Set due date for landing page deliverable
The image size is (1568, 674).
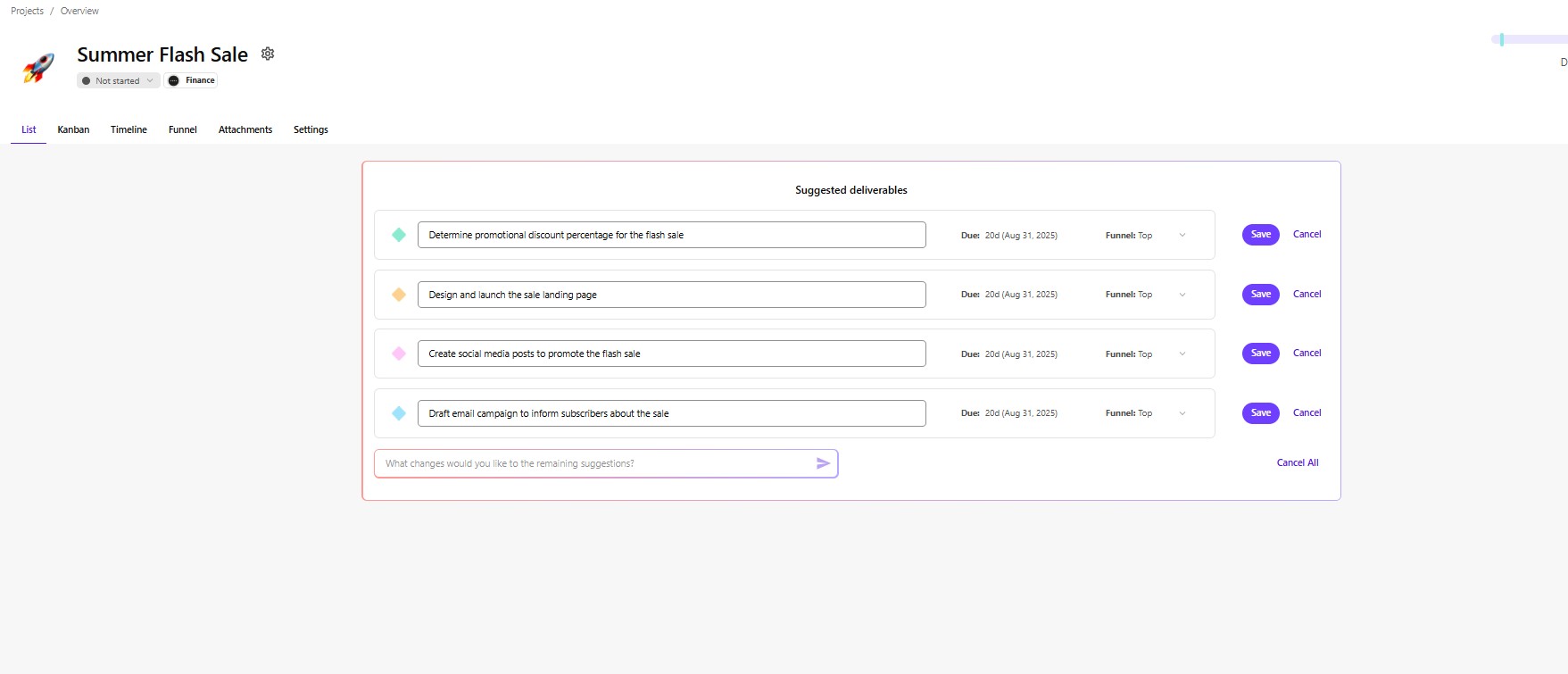click(x=1020, y=295)
